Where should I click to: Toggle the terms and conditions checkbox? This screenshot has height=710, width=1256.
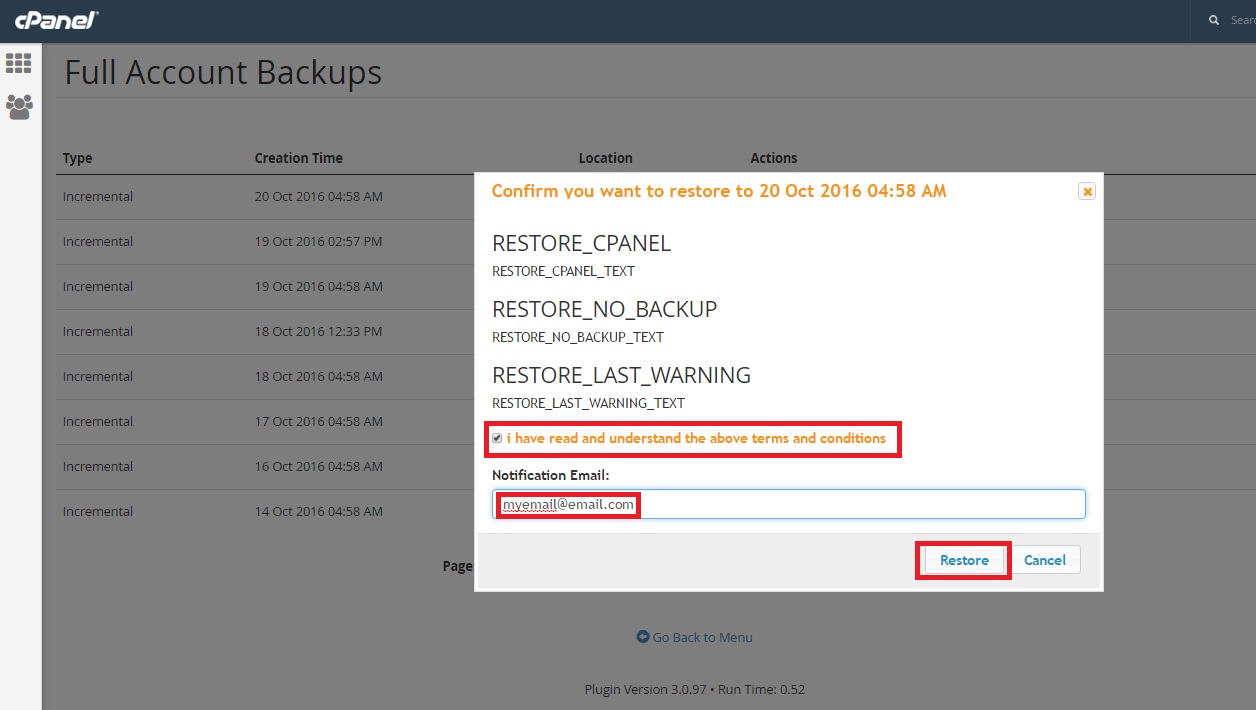point(497,439)
